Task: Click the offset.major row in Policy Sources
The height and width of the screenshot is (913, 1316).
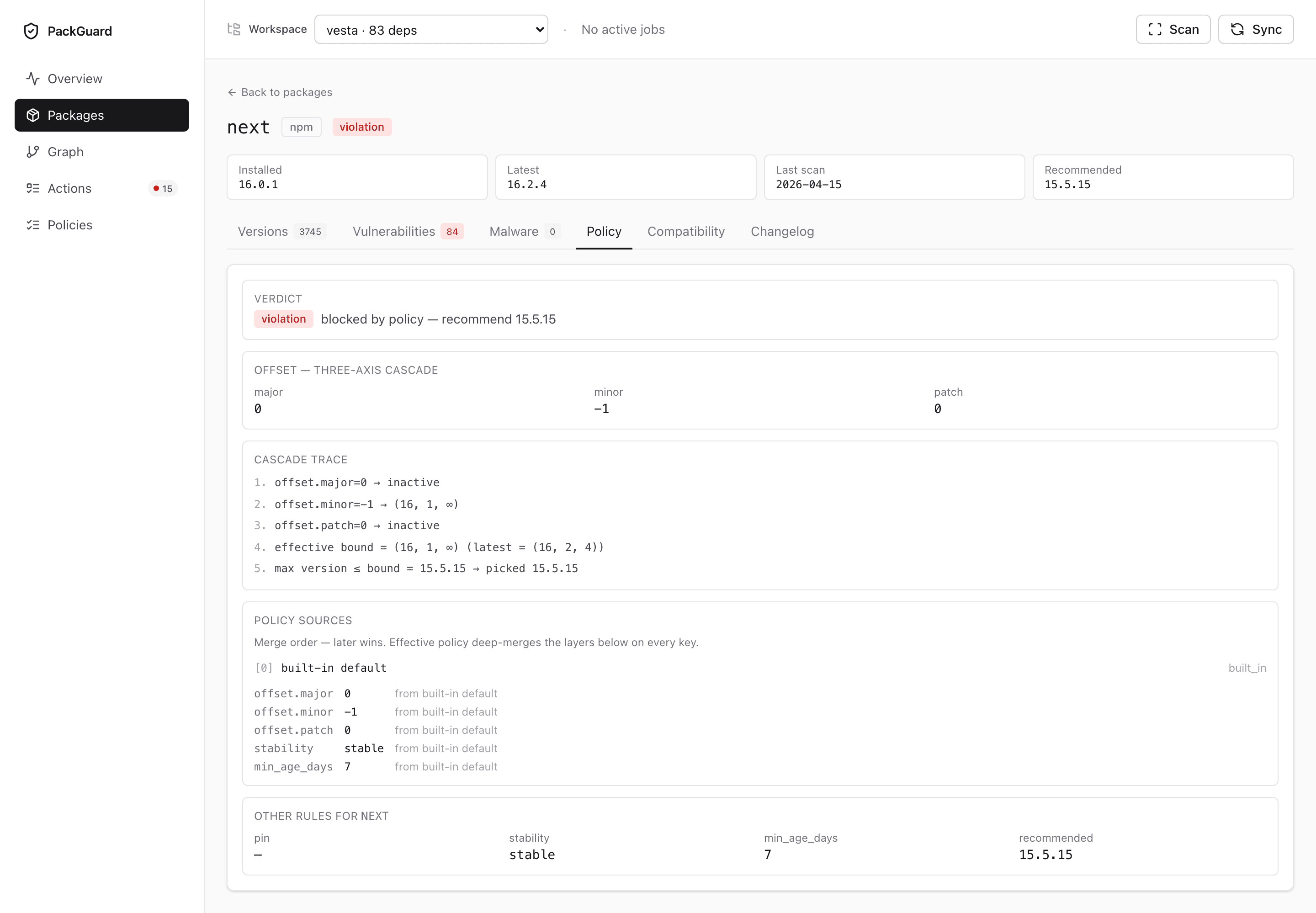Action: coord(376,693)
